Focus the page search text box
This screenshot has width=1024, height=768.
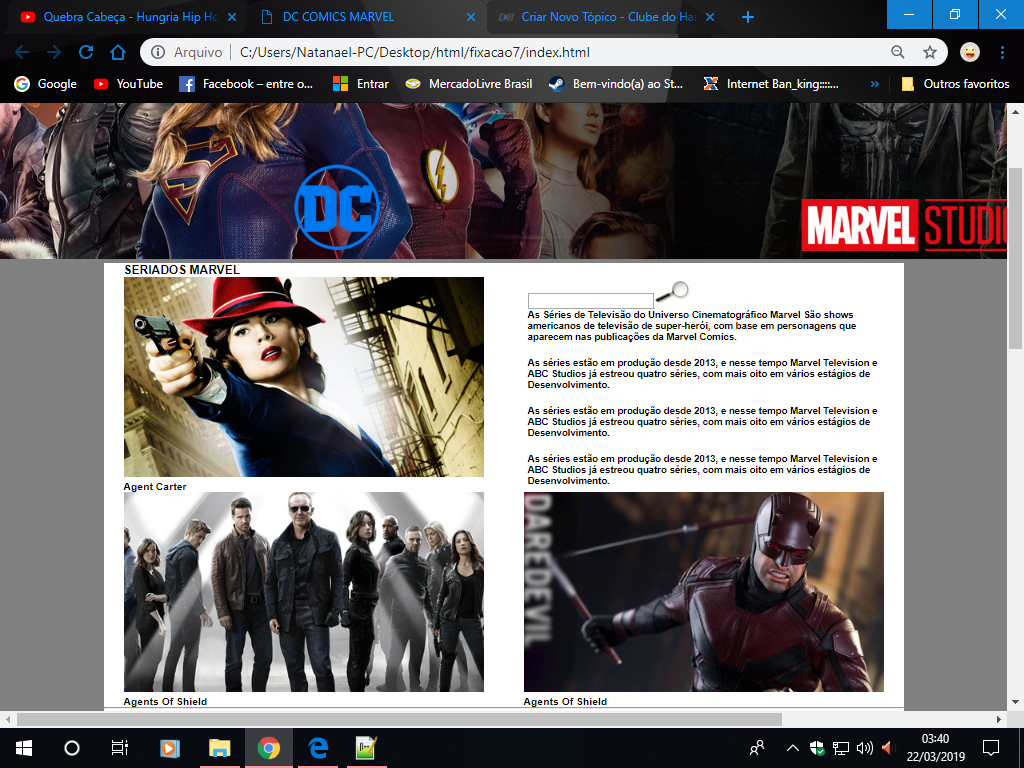pos(590,300)
